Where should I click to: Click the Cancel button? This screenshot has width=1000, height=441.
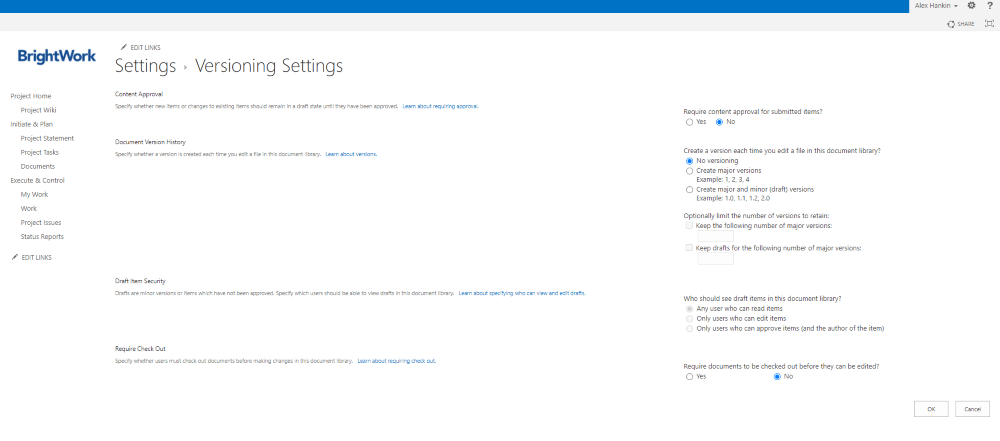click(x=971, y=409)
